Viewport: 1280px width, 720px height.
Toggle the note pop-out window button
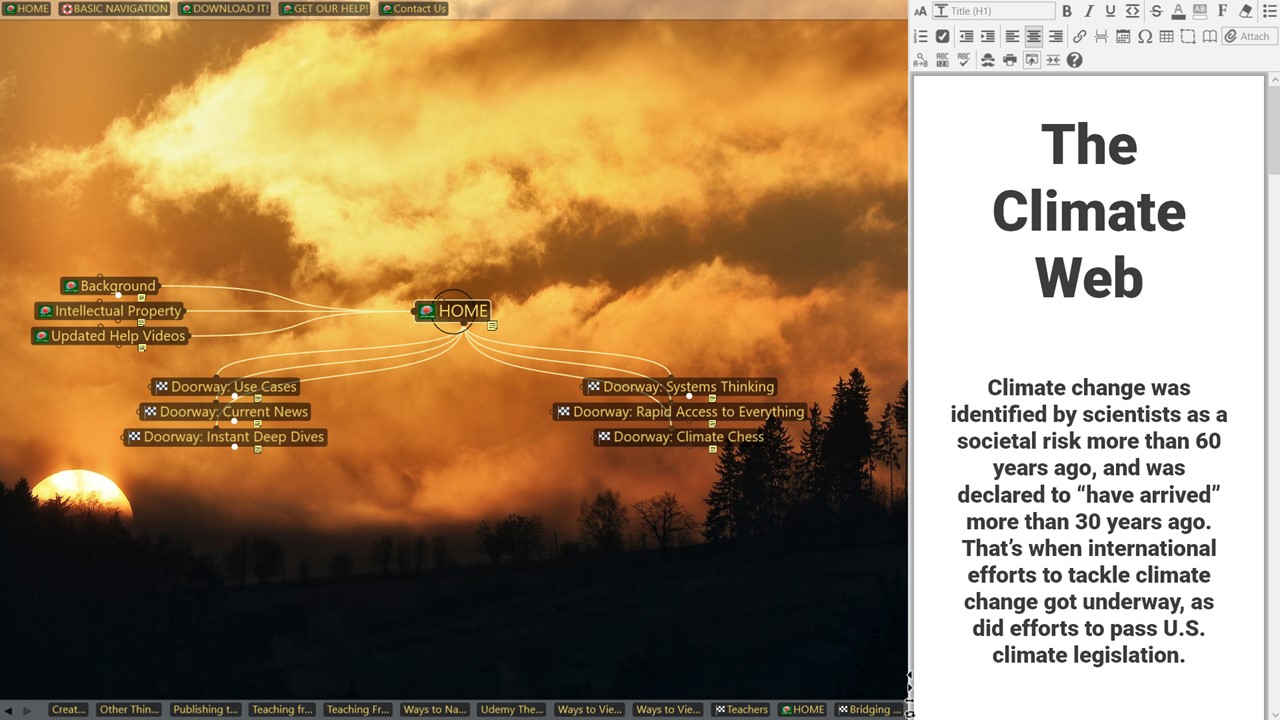tap(1031, 60)
